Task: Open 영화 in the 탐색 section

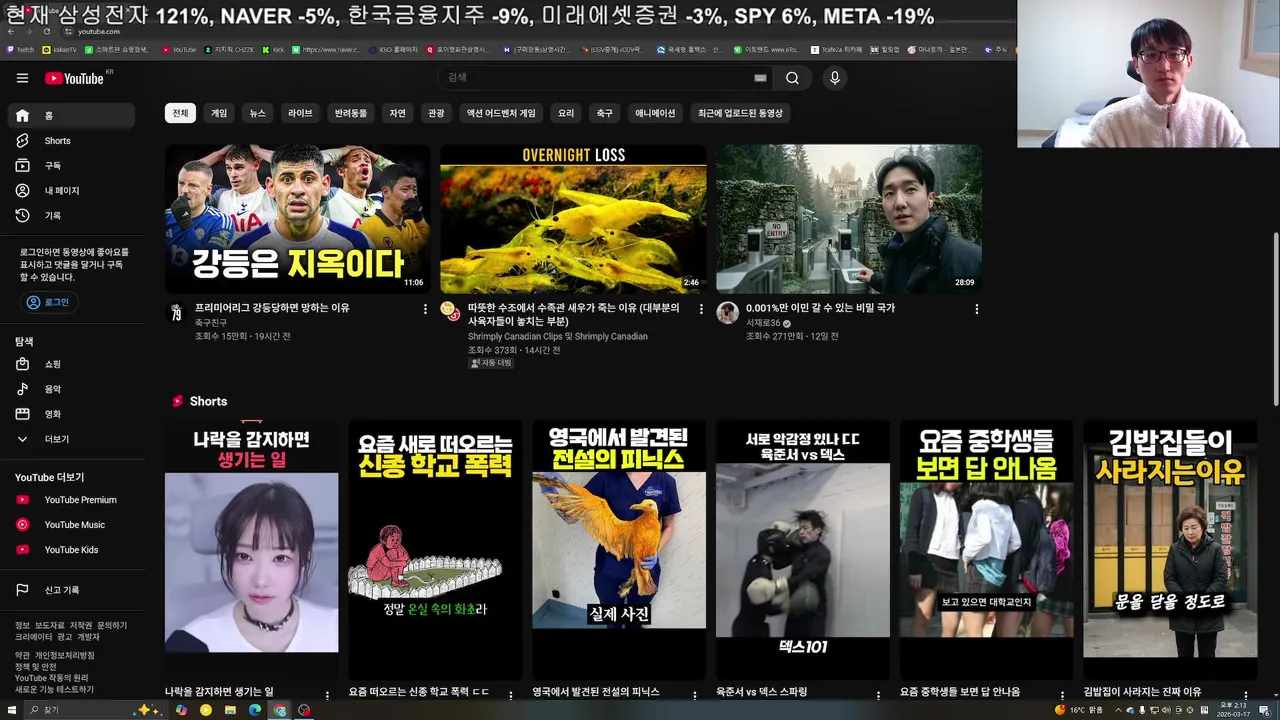Action: tap(72, 414)
